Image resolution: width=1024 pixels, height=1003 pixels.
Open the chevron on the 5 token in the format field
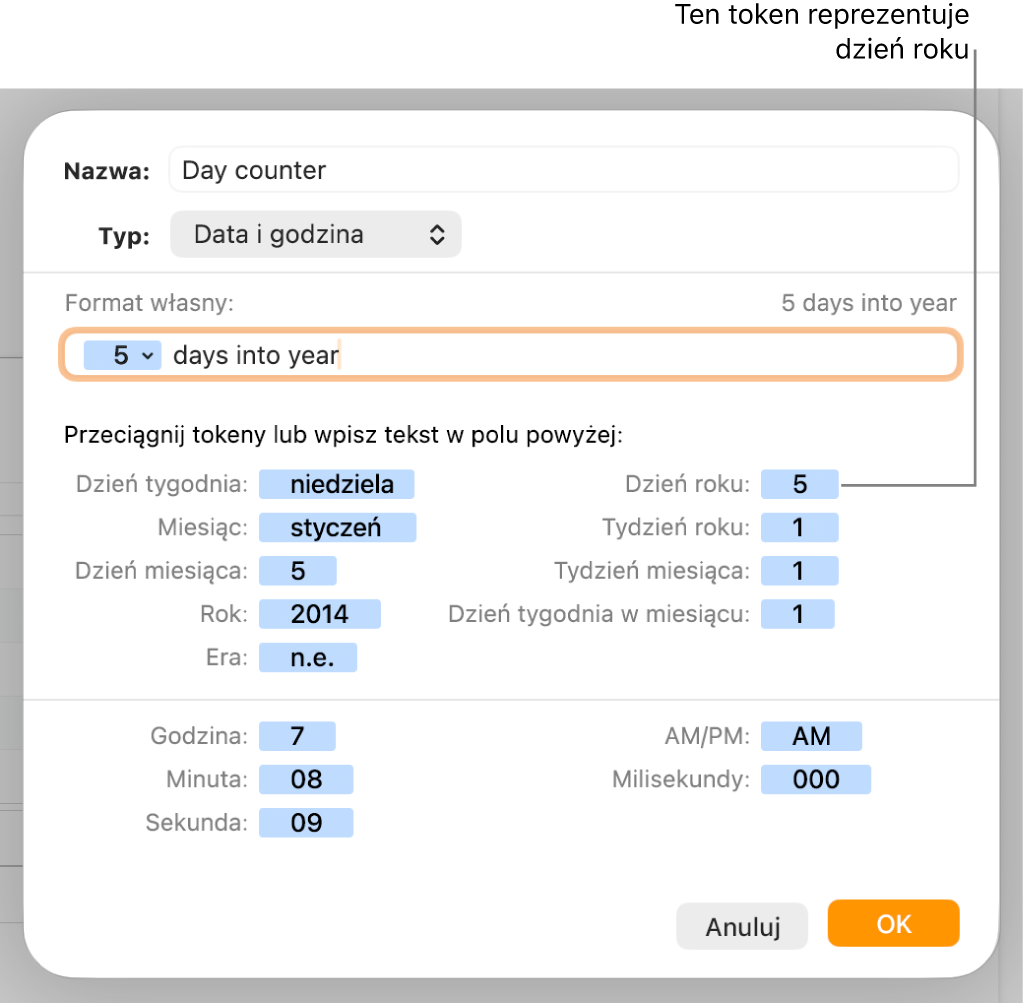pyautogui.click(x=148, y=356)
